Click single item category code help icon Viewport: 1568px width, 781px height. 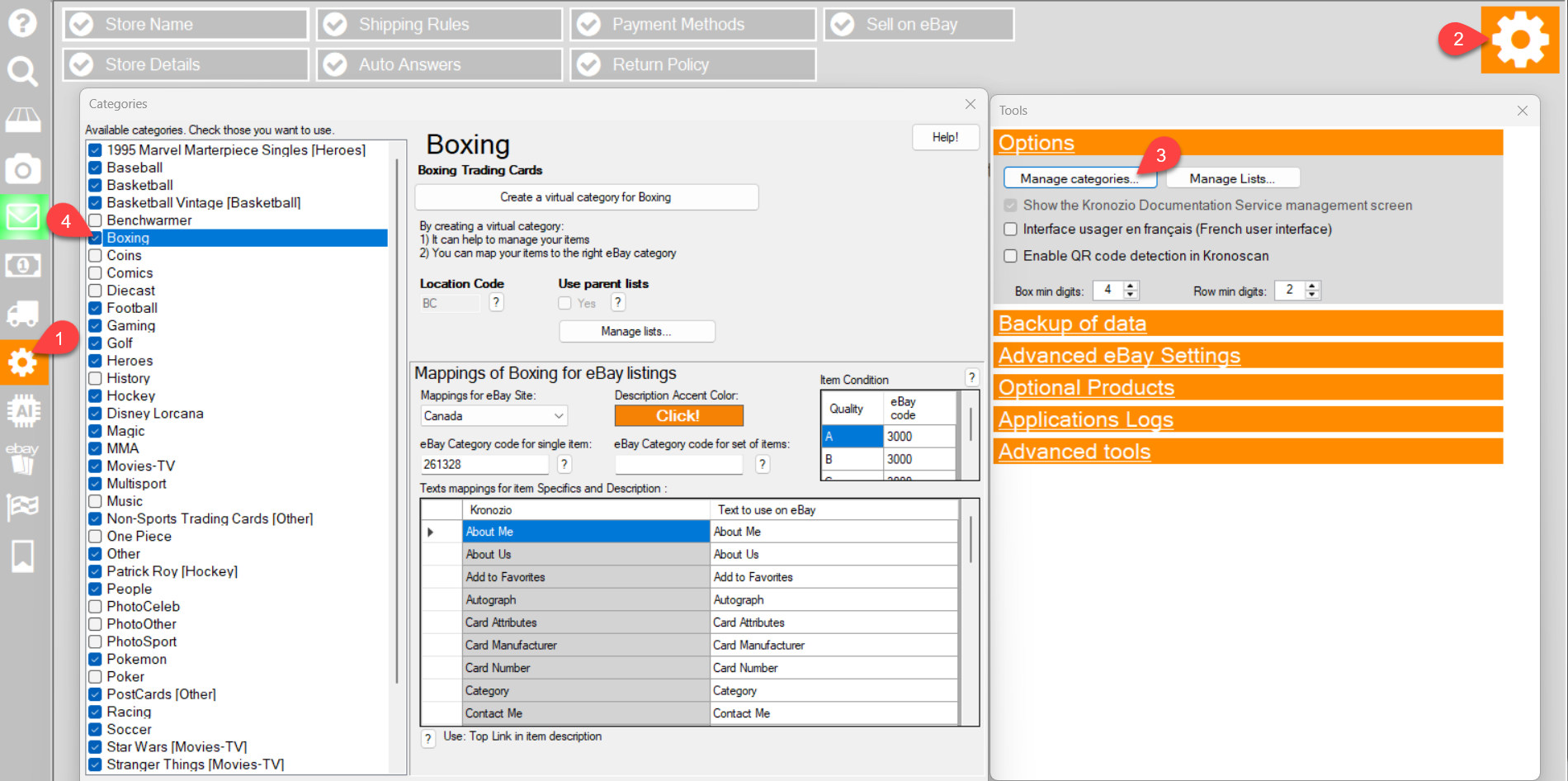click(564, 464)
